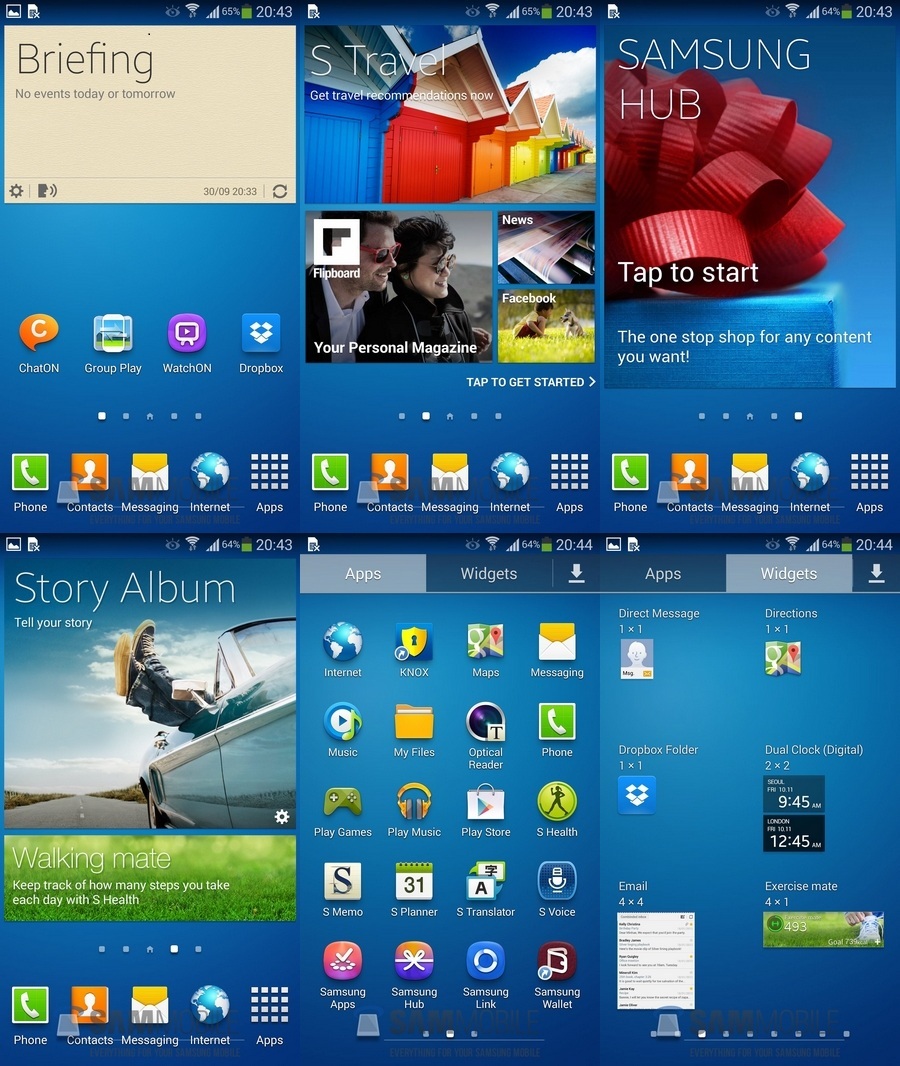Select active Apps tab in app drawer
The width and height of the screenshot is (900, 1066).
coord(363,573)
